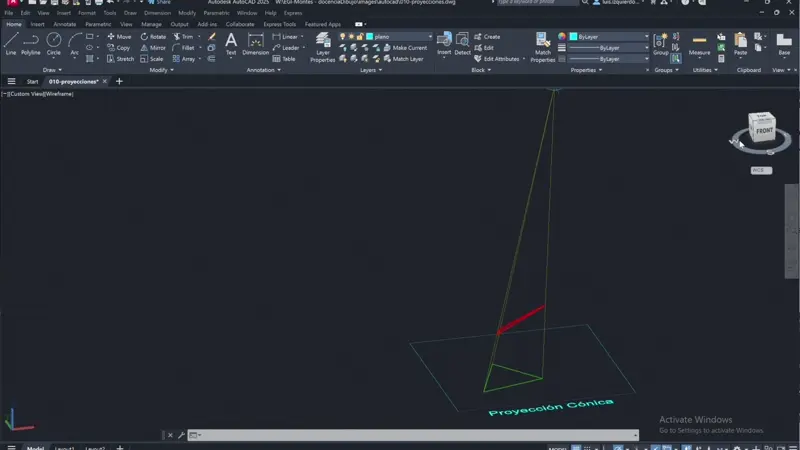Open Layer Properties manager
This screenshot has height=450, width=800.
coord(323,46)
